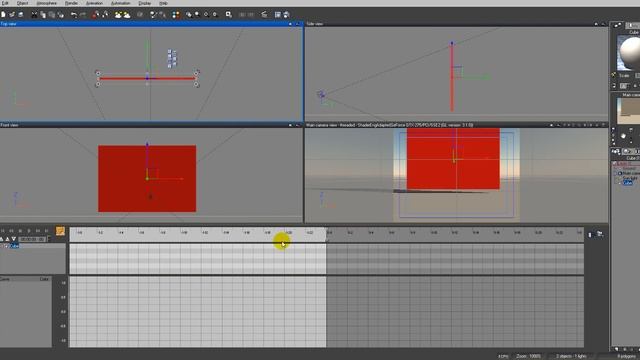Click the icon right of the timeline ruler end
The width and height of the screenshot is (640, 360).
tap(589, 235)
